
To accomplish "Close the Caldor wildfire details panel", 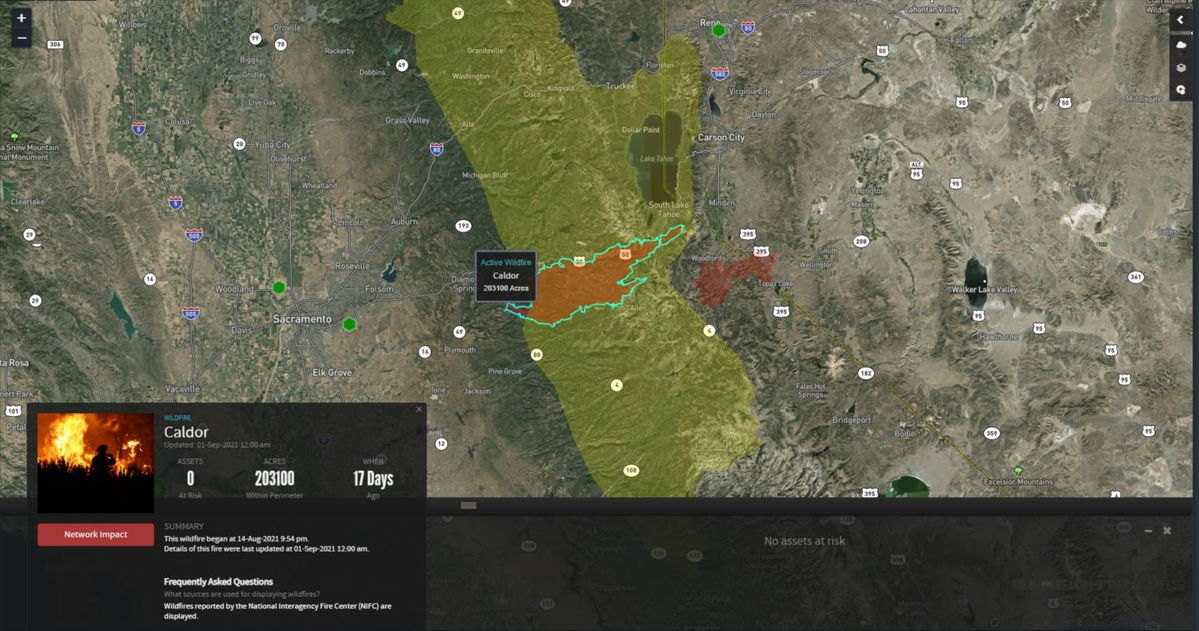I will pos(419,410).
